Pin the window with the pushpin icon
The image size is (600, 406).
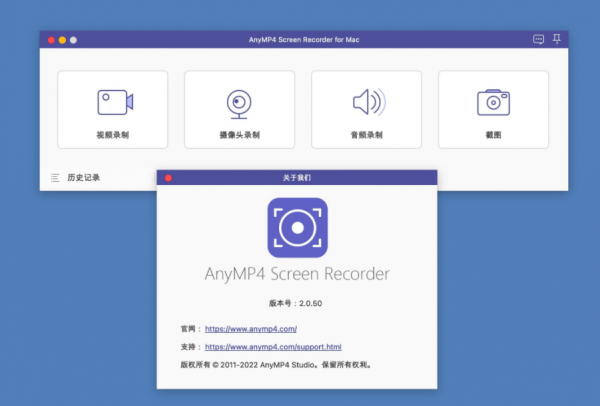[557, 39]
